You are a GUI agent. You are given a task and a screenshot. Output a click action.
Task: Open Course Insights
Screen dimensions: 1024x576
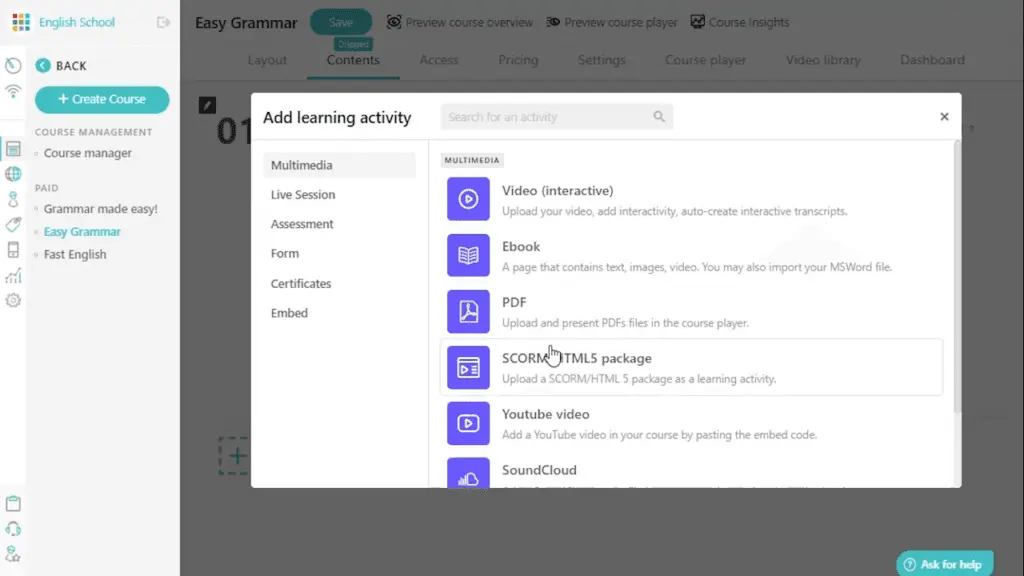coord(740,22)
